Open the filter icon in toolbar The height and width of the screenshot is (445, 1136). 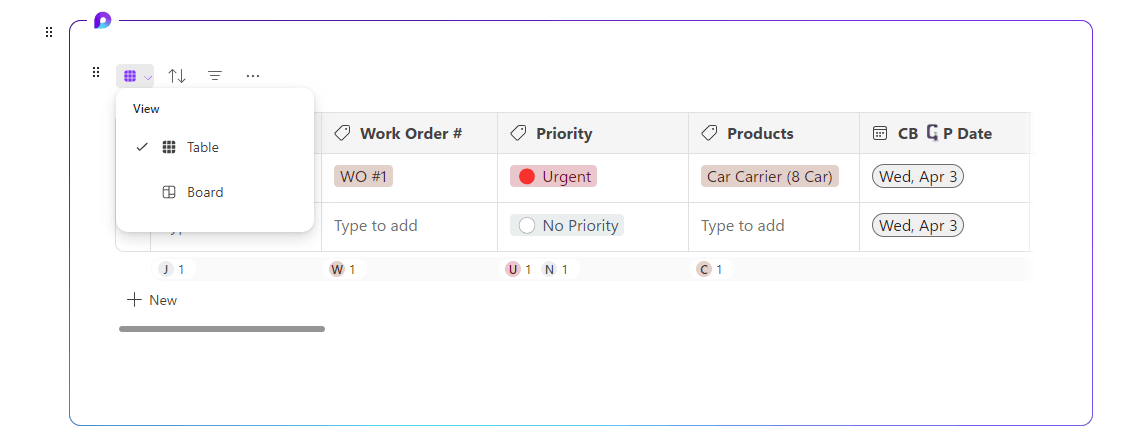[x=215, y=76]
